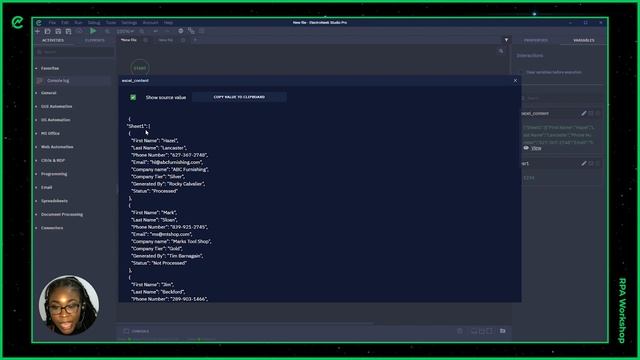Run the bot with the green play icon
640x360 pixels.
93,31
